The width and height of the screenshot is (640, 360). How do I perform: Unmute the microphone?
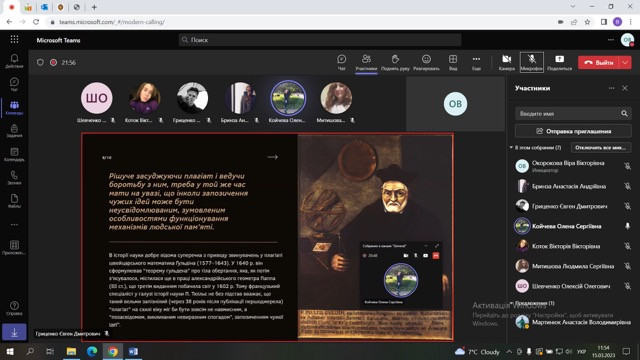pos(531,62)
